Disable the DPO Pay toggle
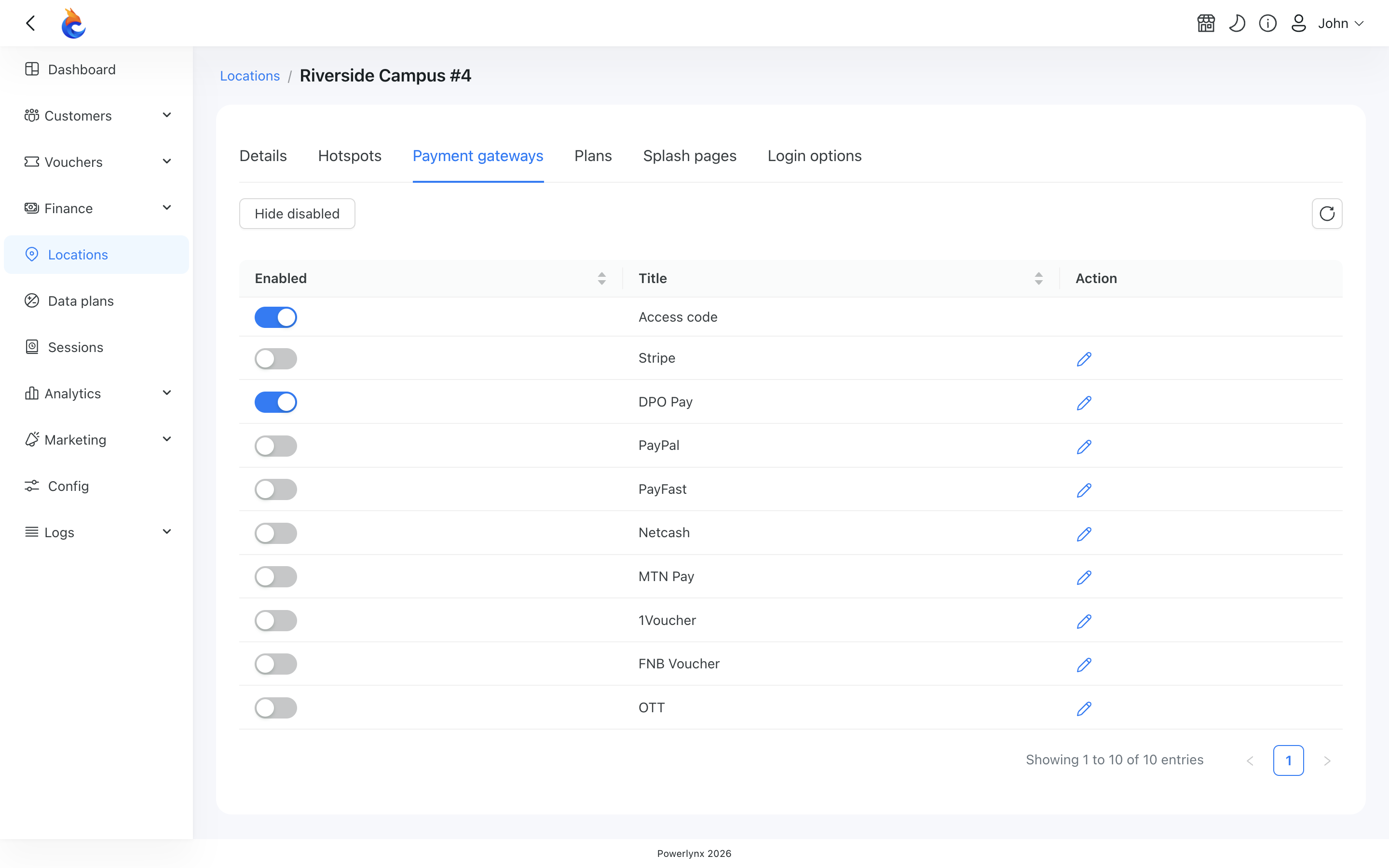 point(275,402)
